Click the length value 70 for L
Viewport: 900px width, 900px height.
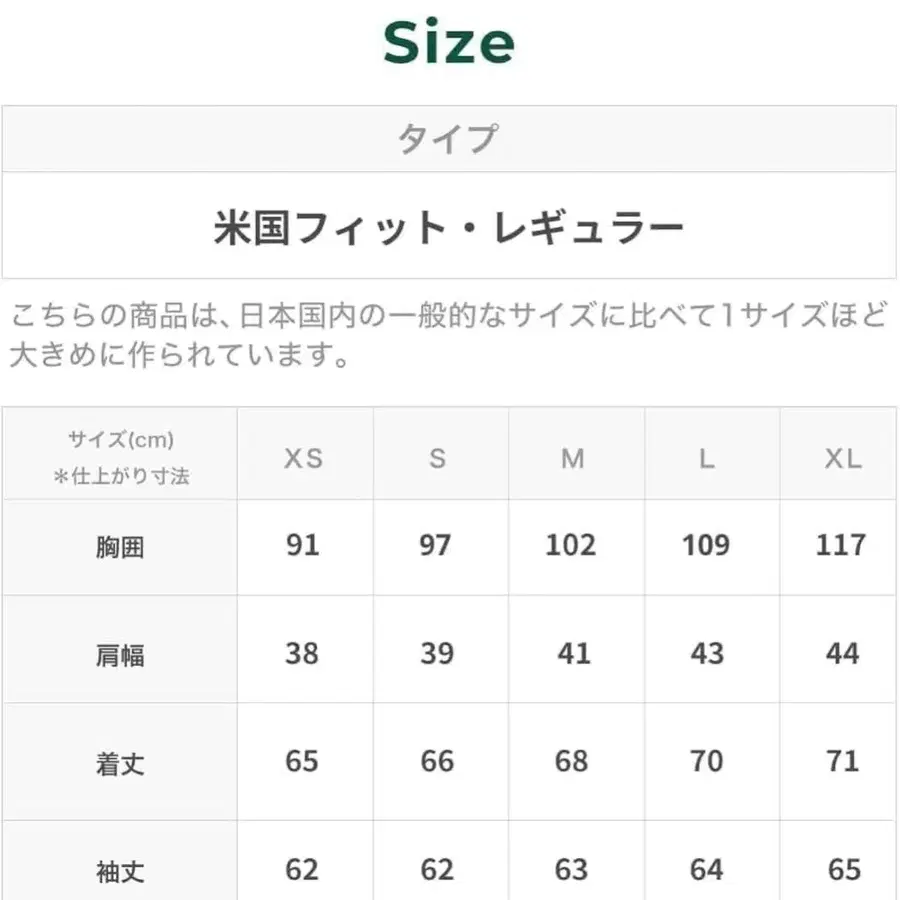click(706, 761)
